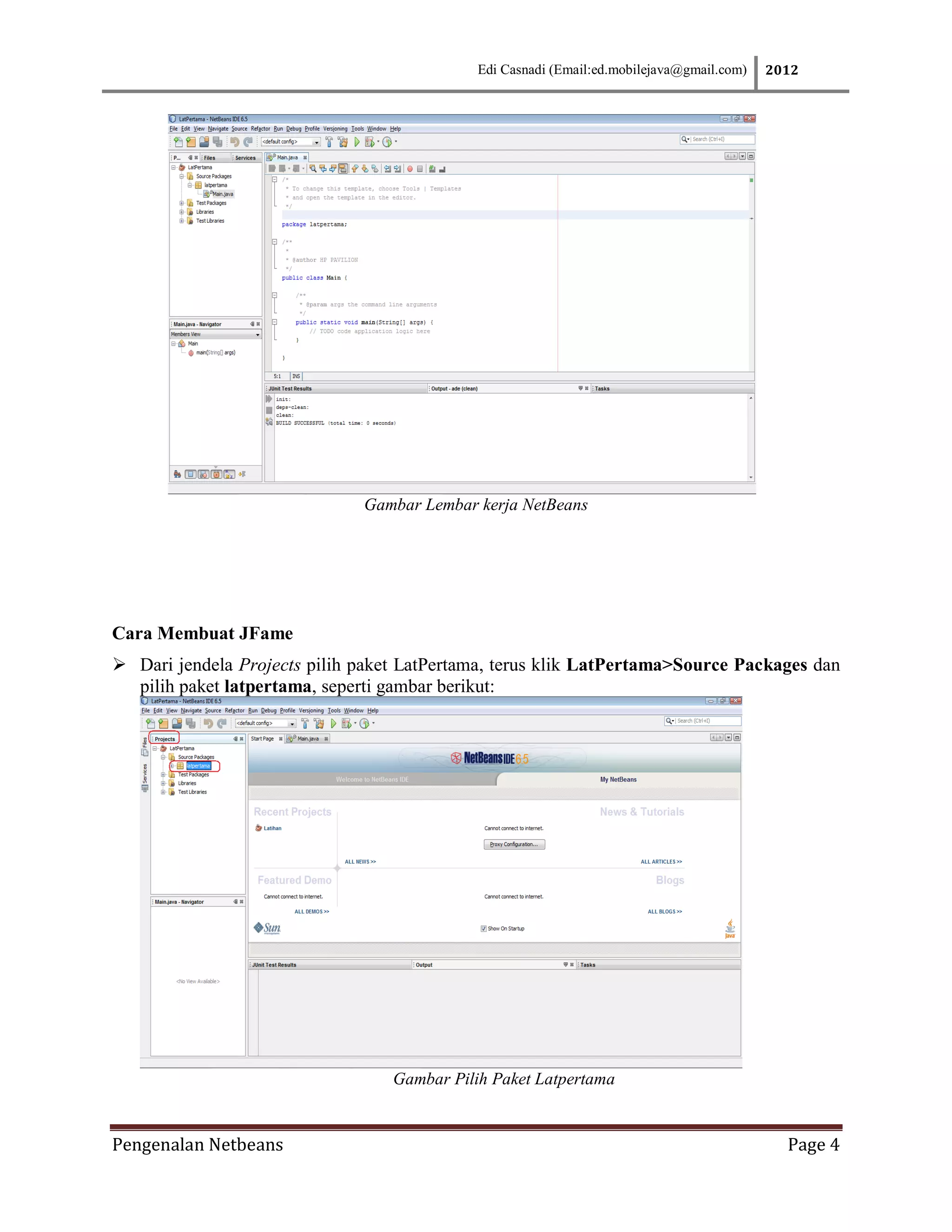The height and width of the screenshot is (1232, 952).
Task: Click Shift Line Right icon in the editor toolbar
Action: pyautogui.click(x=397, y=169)
